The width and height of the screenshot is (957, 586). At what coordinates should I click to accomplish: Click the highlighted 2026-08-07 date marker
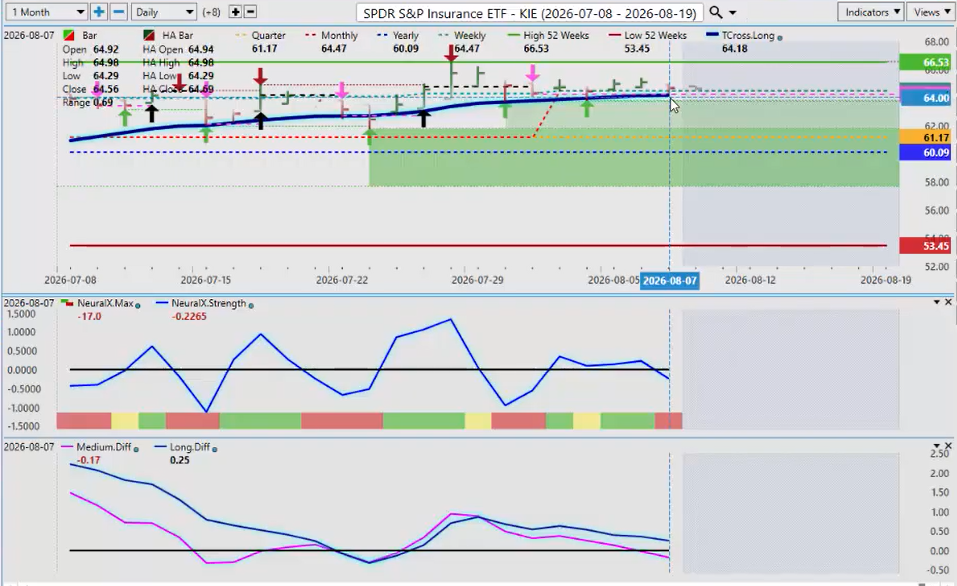click(670, 281)
